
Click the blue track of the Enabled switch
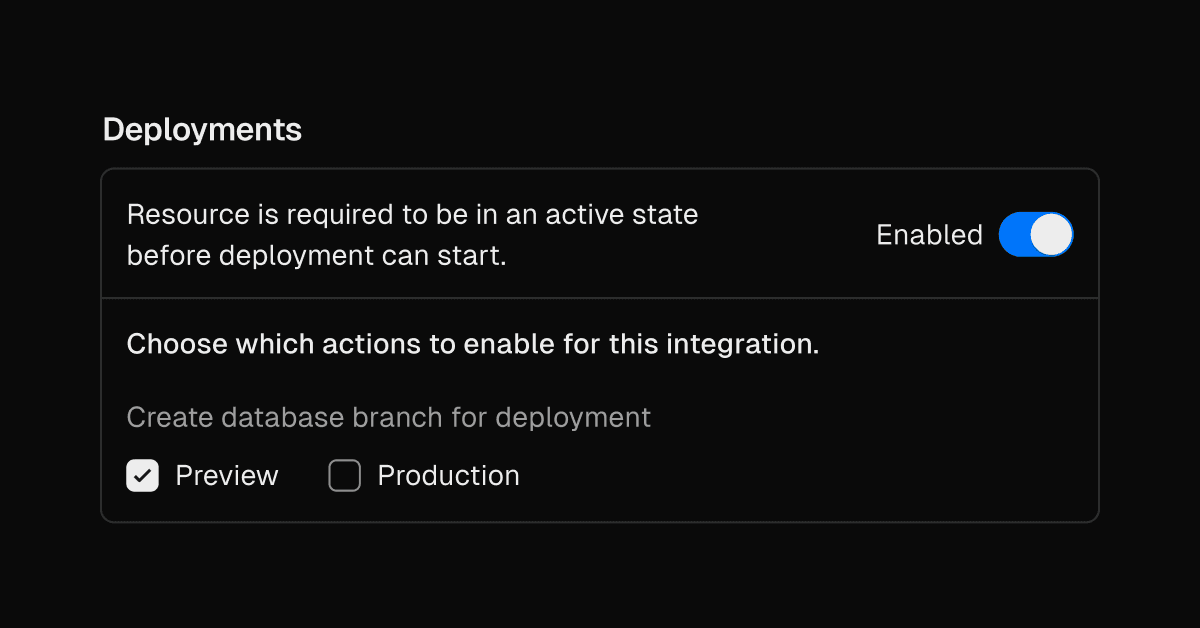[x=1014, y=235]
